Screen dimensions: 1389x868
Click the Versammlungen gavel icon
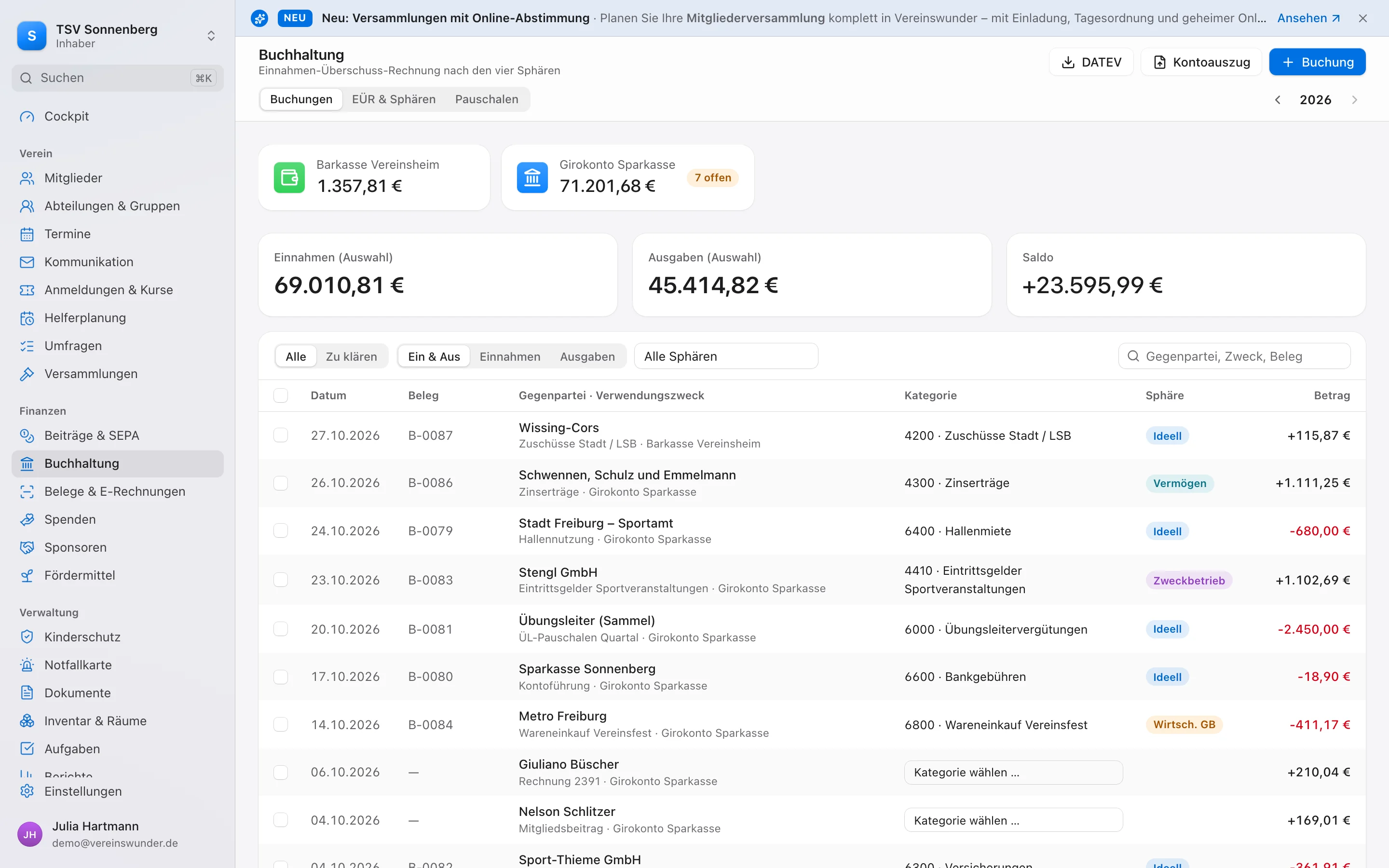click(x=27, y=374)
